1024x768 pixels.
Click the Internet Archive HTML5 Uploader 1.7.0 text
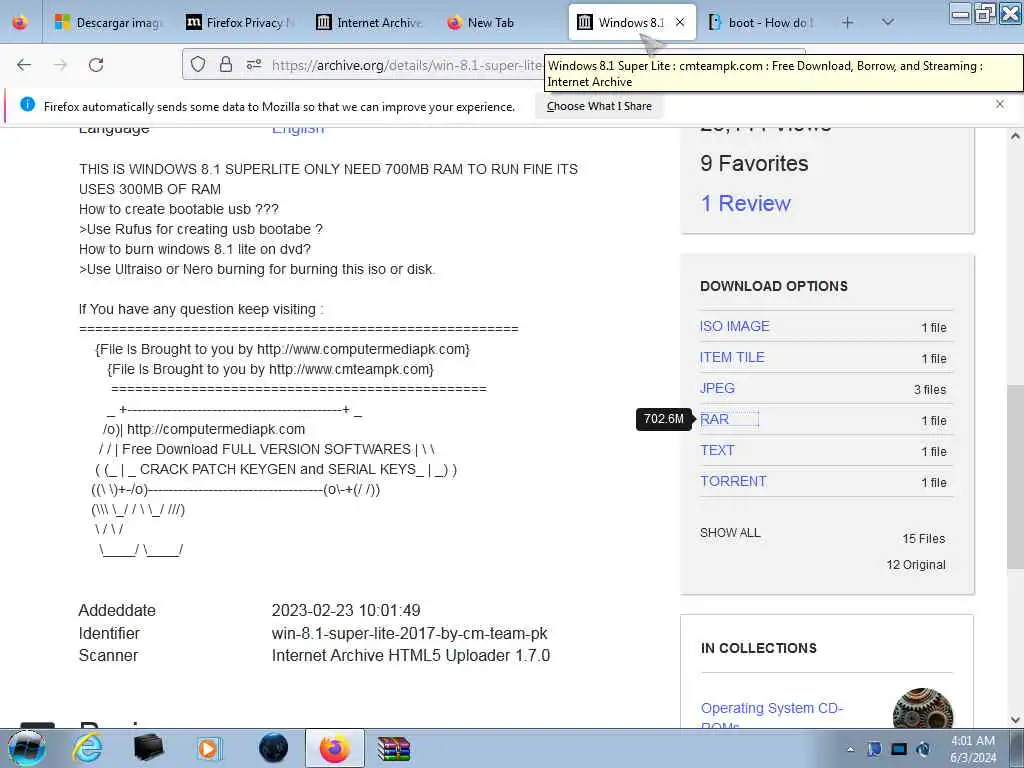(x=411, y=655)
